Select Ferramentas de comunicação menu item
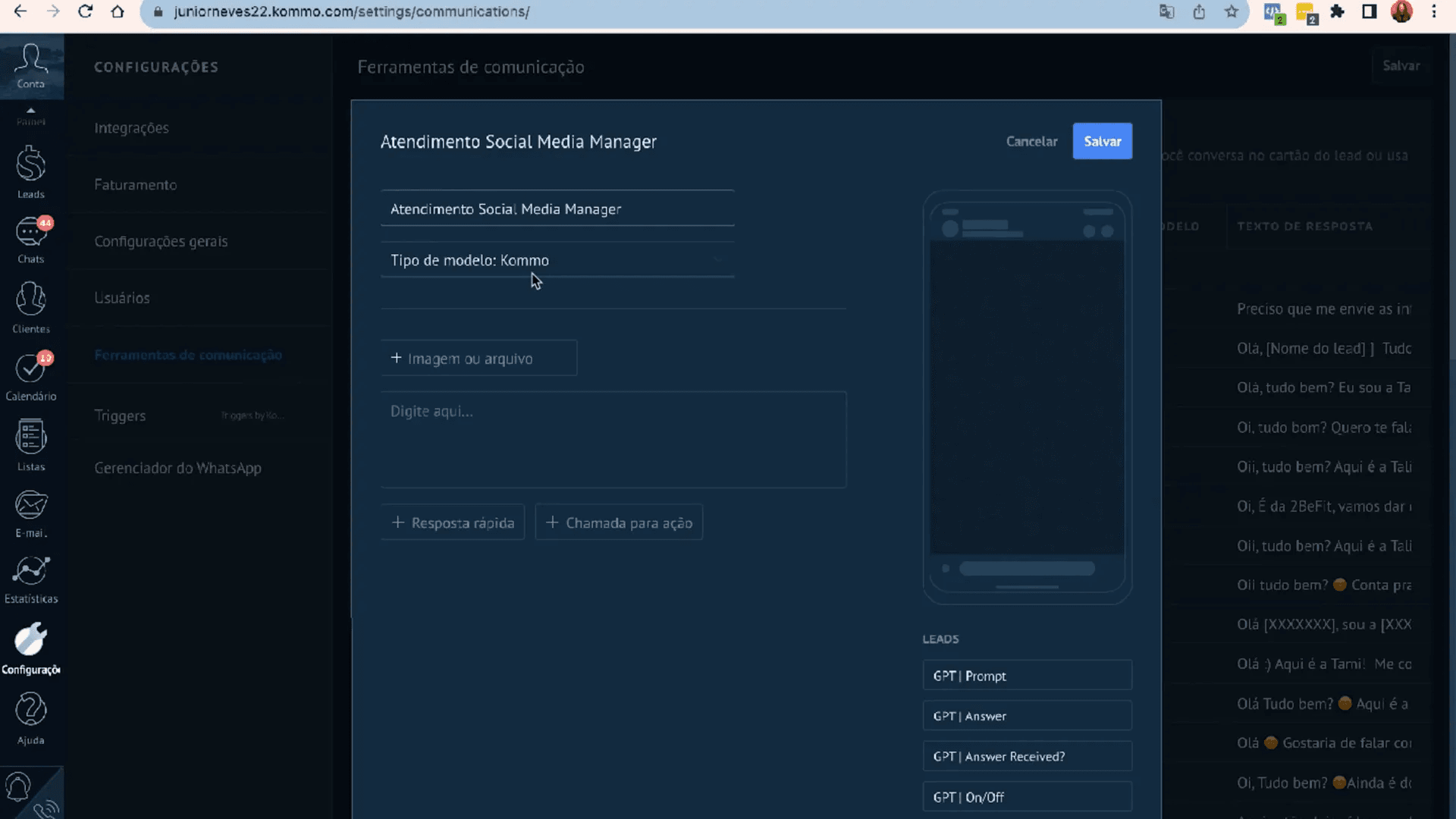1456x819 pixels. (x=188, y=355)
